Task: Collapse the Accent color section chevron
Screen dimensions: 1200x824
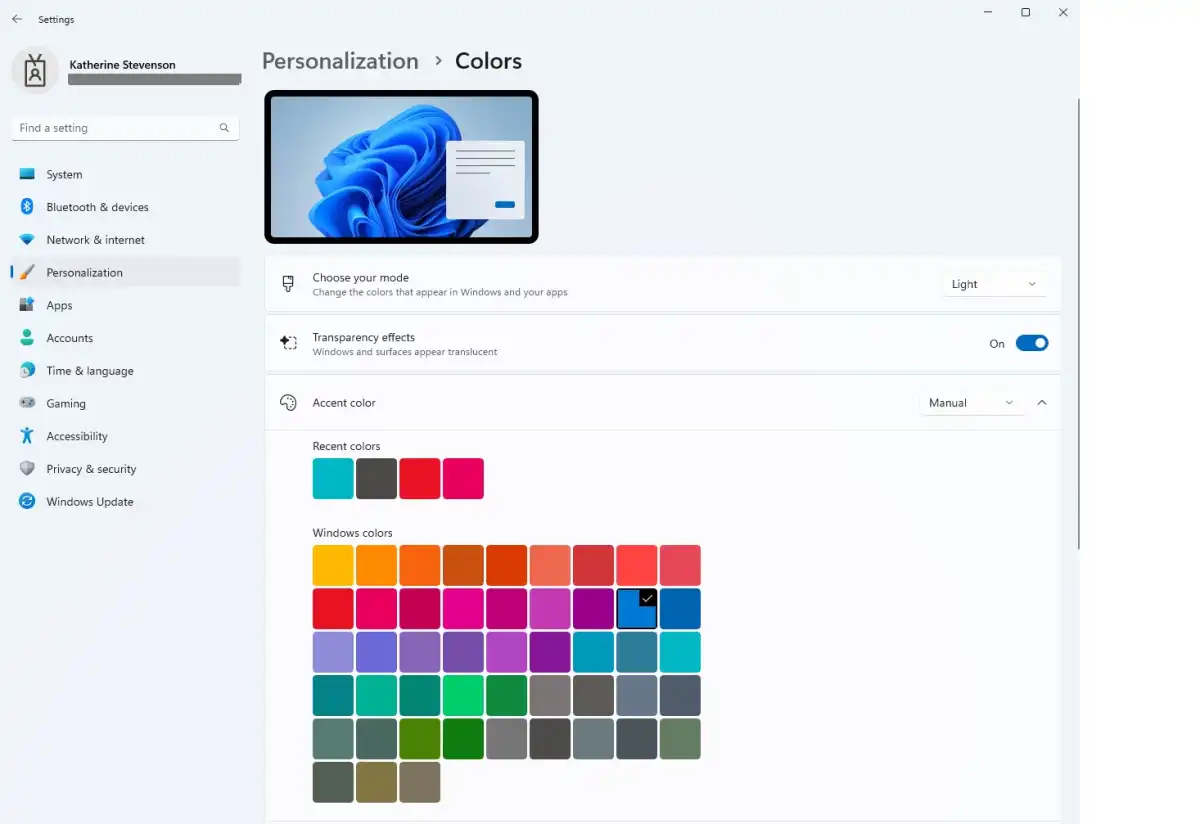Action: pyautogui.click(x=1042, y=403)
